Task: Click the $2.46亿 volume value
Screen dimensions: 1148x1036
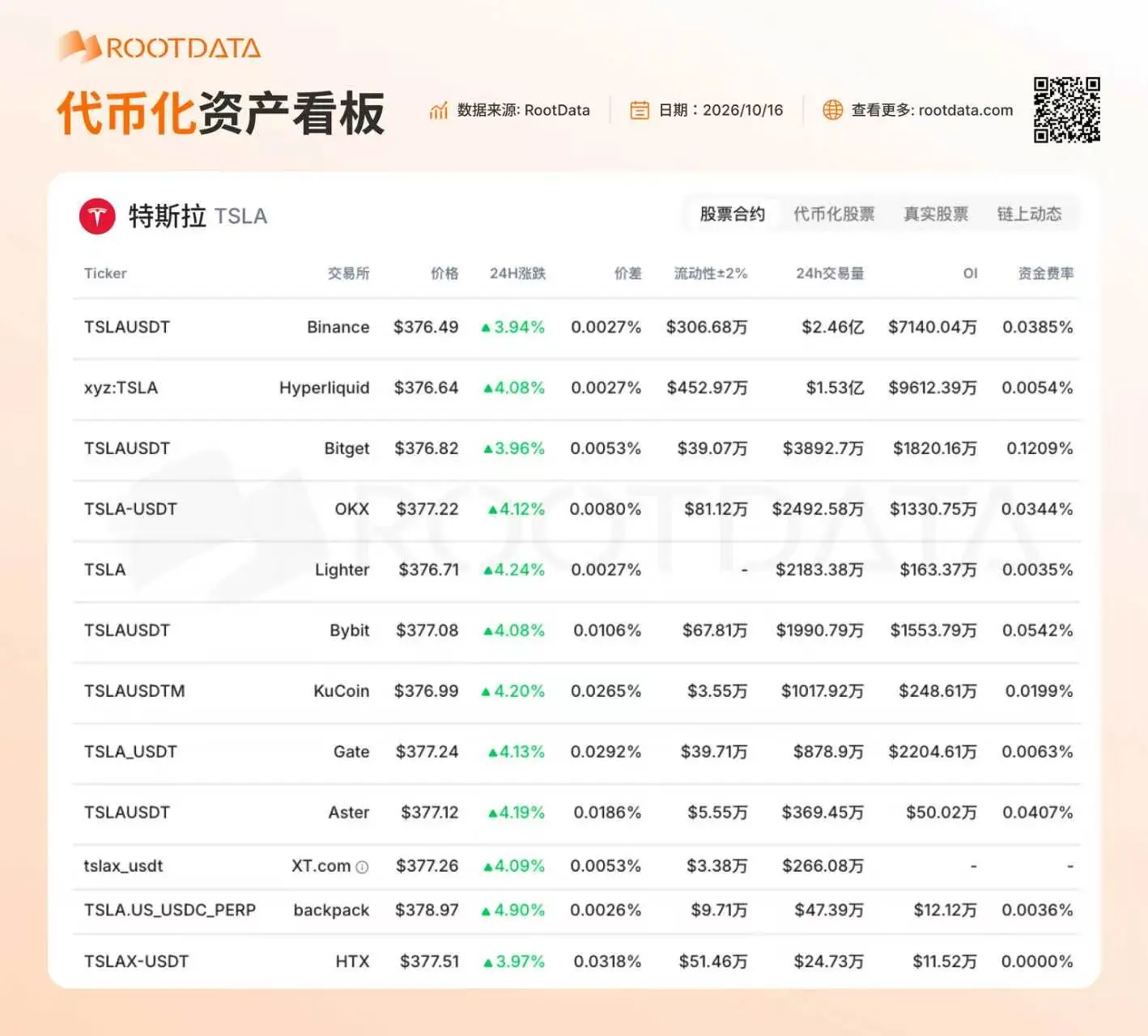Action: 832,327
